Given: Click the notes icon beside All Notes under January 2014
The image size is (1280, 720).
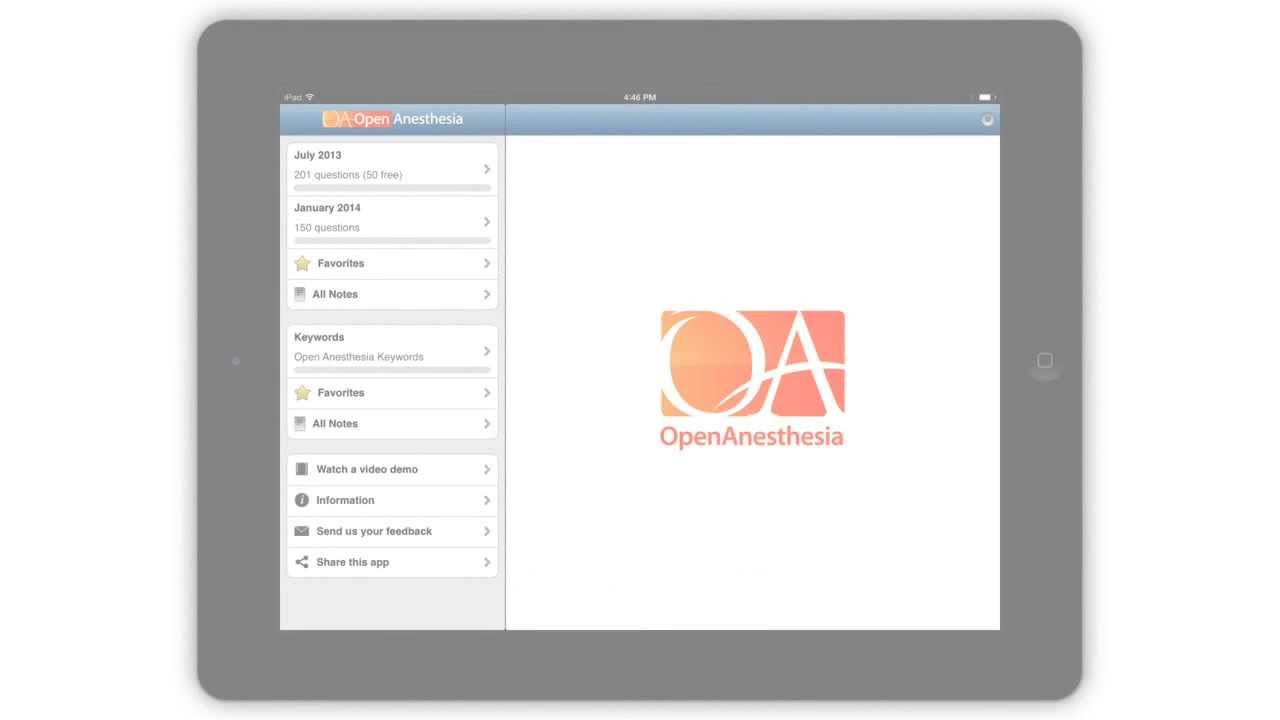Looking at the screenshot, I should click(300, 294).
